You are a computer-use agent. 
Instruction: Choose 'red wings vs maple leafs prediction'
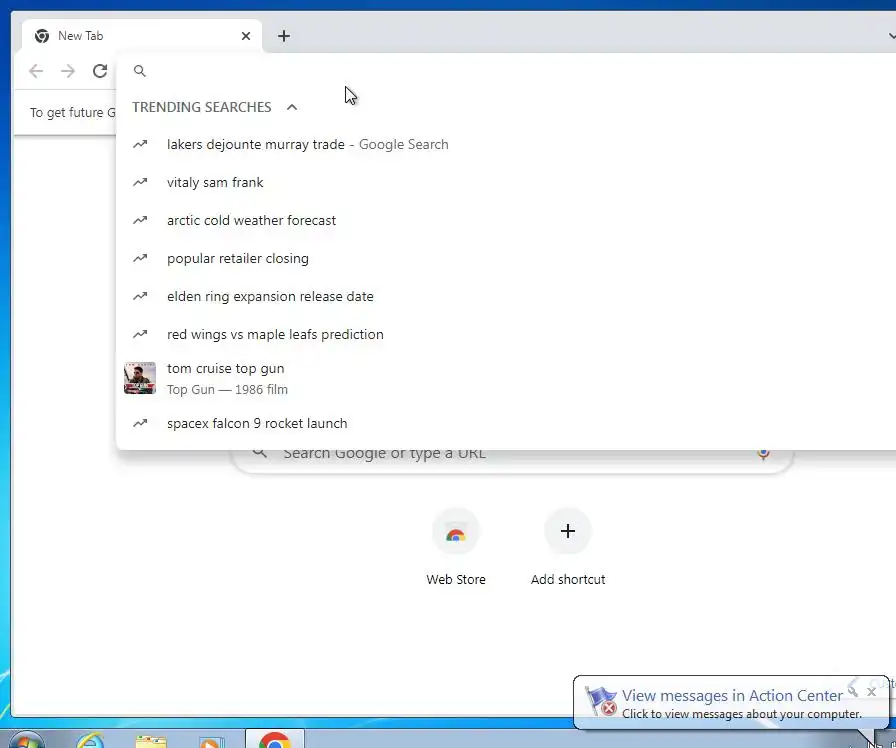pyautogui.click(x=506, y=334)
